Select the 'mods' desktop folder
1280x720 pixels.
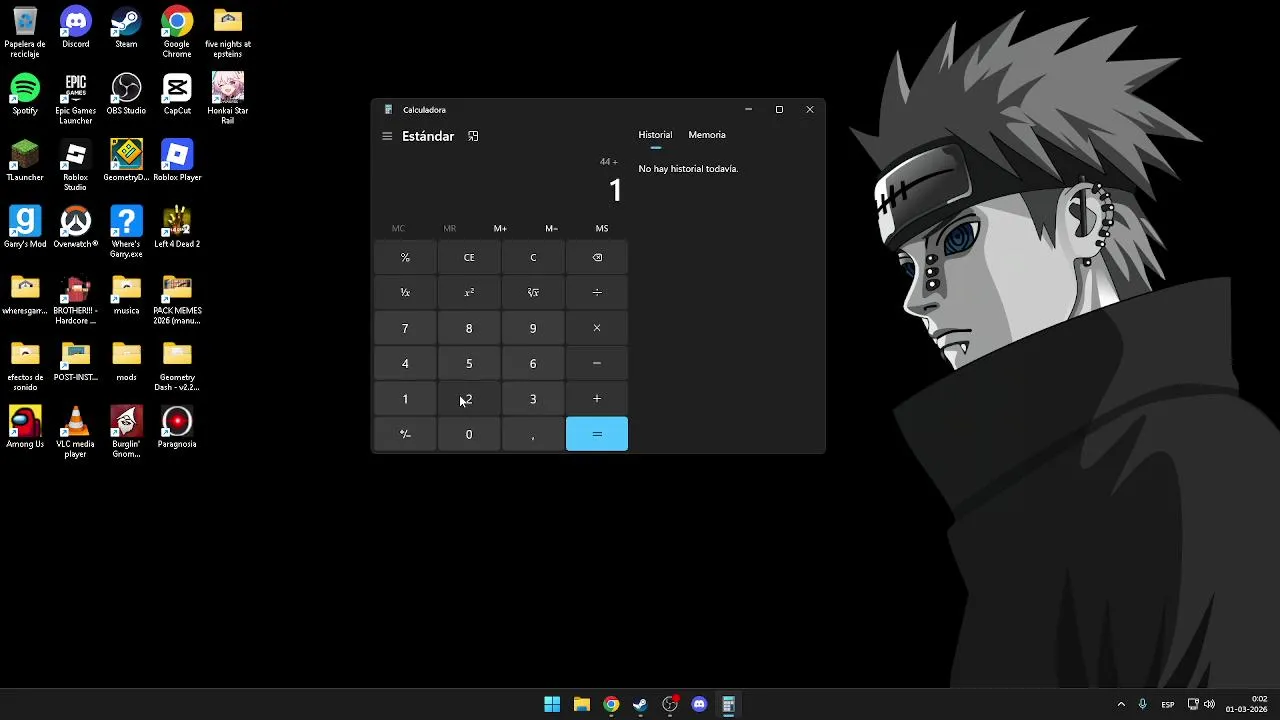126,361
